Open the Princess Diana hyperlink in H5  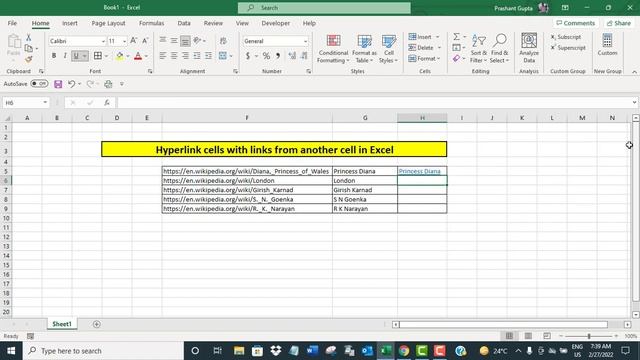[420, 171]
